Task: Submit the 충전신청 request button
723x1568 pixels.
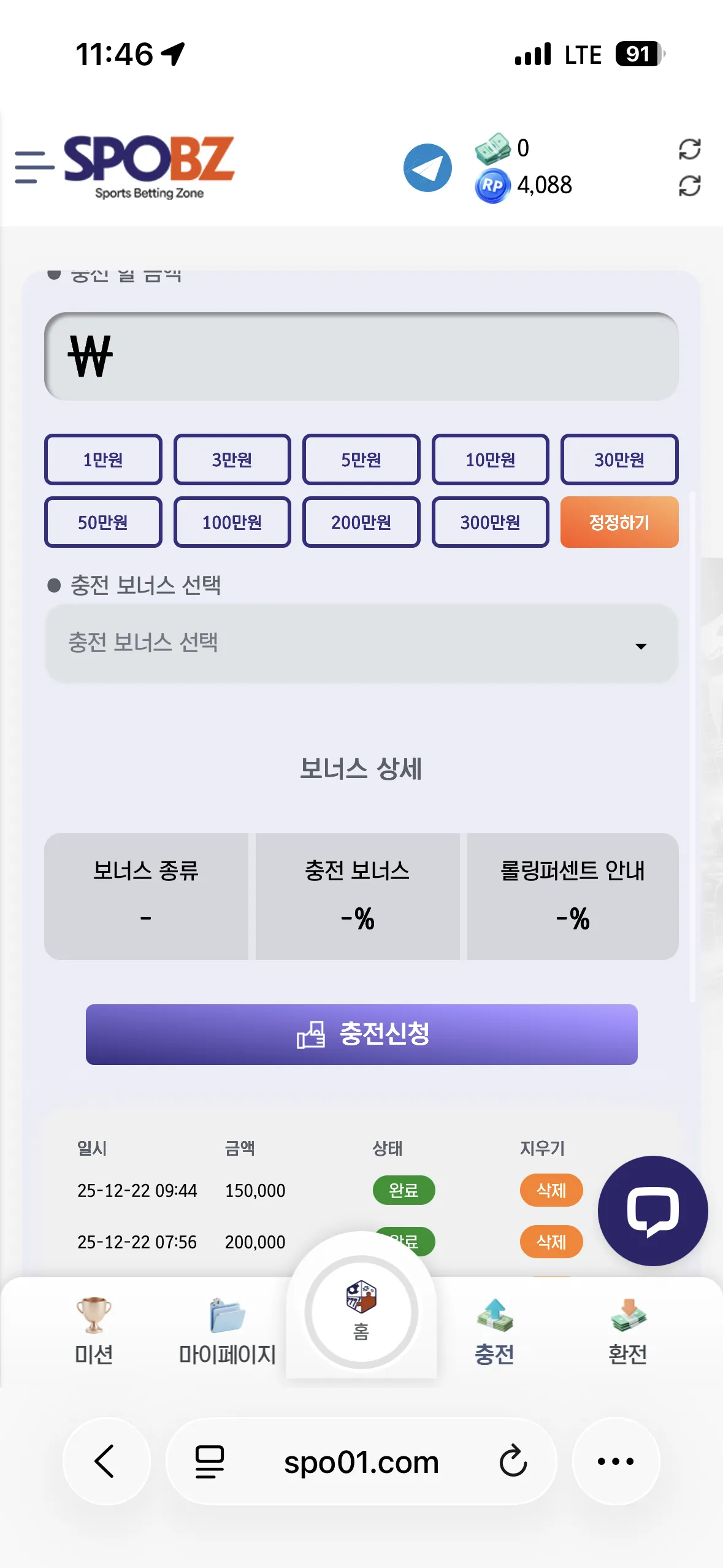Action: pos(361,1034)
